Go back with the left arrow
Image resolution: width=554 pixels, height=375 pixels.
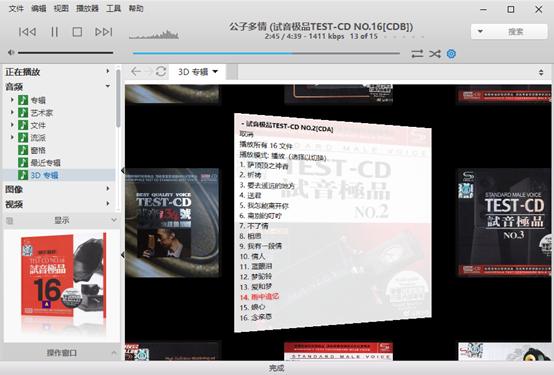(136, 72)
